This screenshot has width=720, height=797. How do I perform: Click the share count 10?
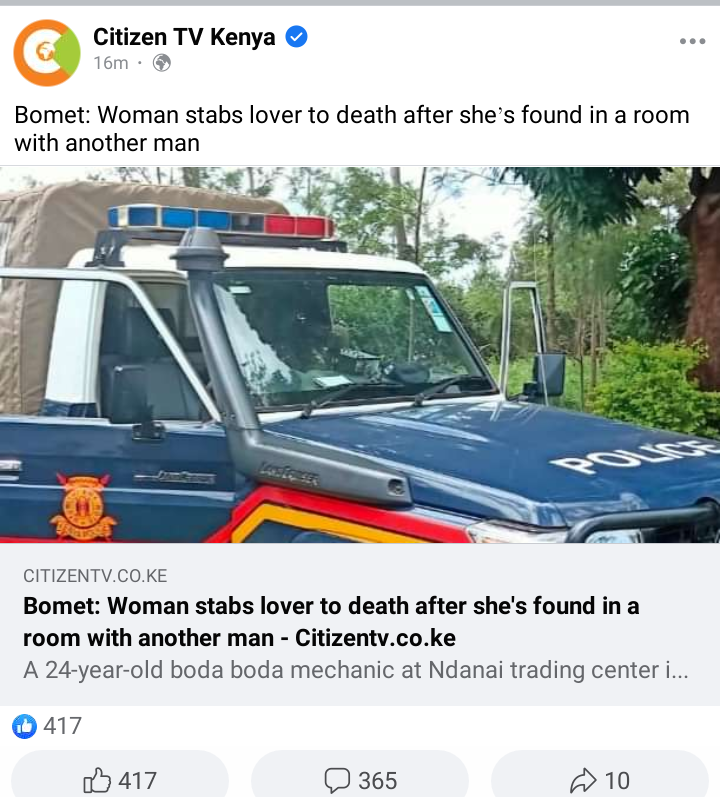(x=617, y=781)
